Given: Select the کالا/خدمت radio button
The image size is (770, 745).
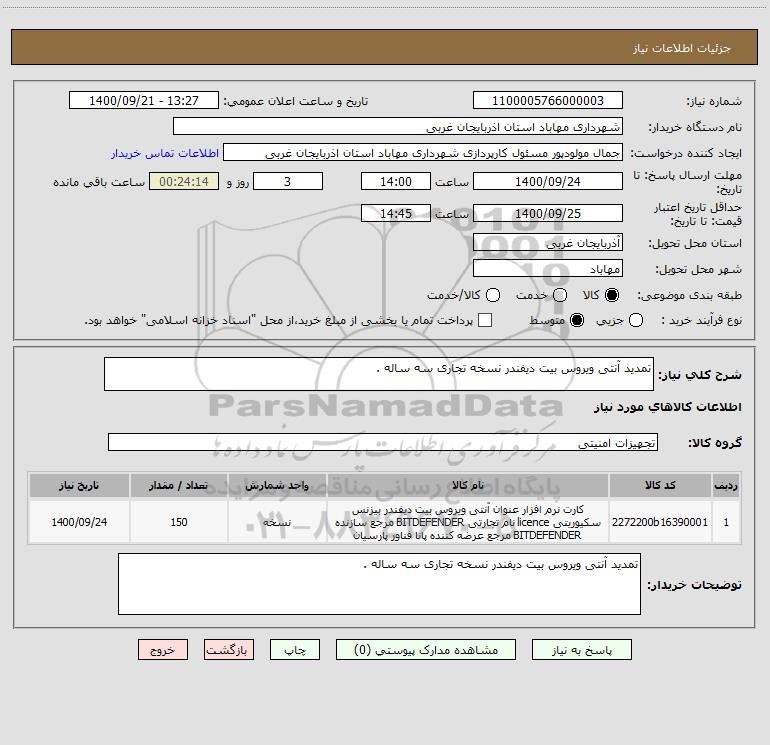Looking at the screenshot, I should click(493, 295).
